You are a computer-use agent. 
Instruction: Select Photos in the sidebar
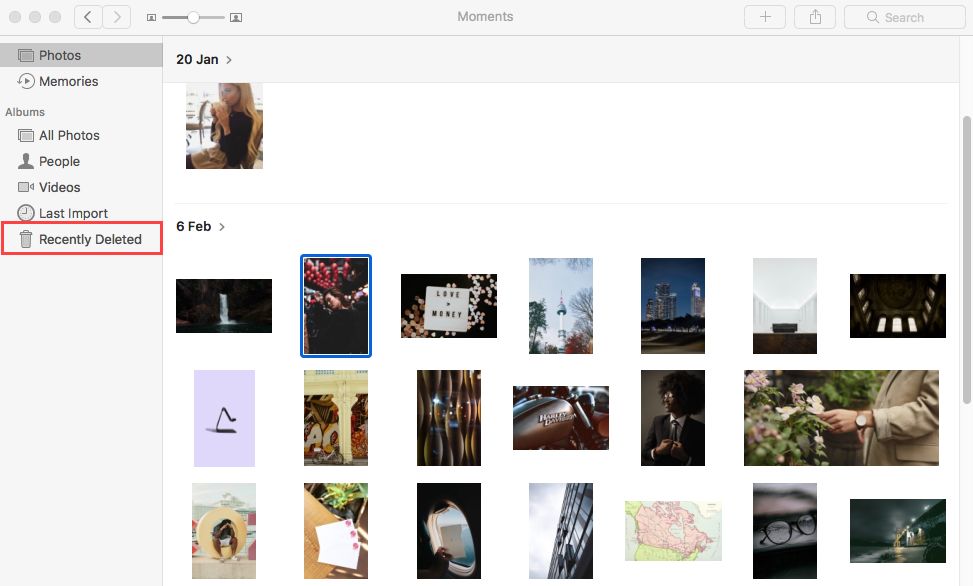click(x=60, y=56)
